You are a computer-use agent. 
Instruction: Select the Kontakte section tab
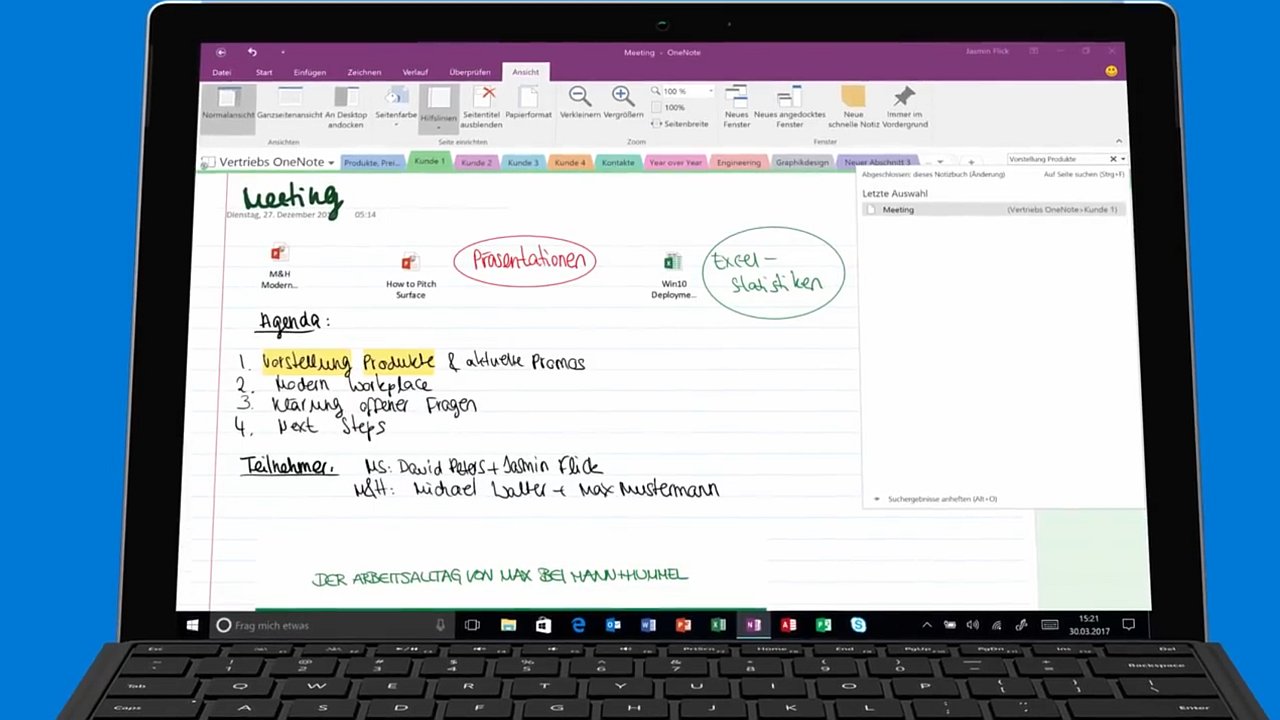(x=618, y=162)
